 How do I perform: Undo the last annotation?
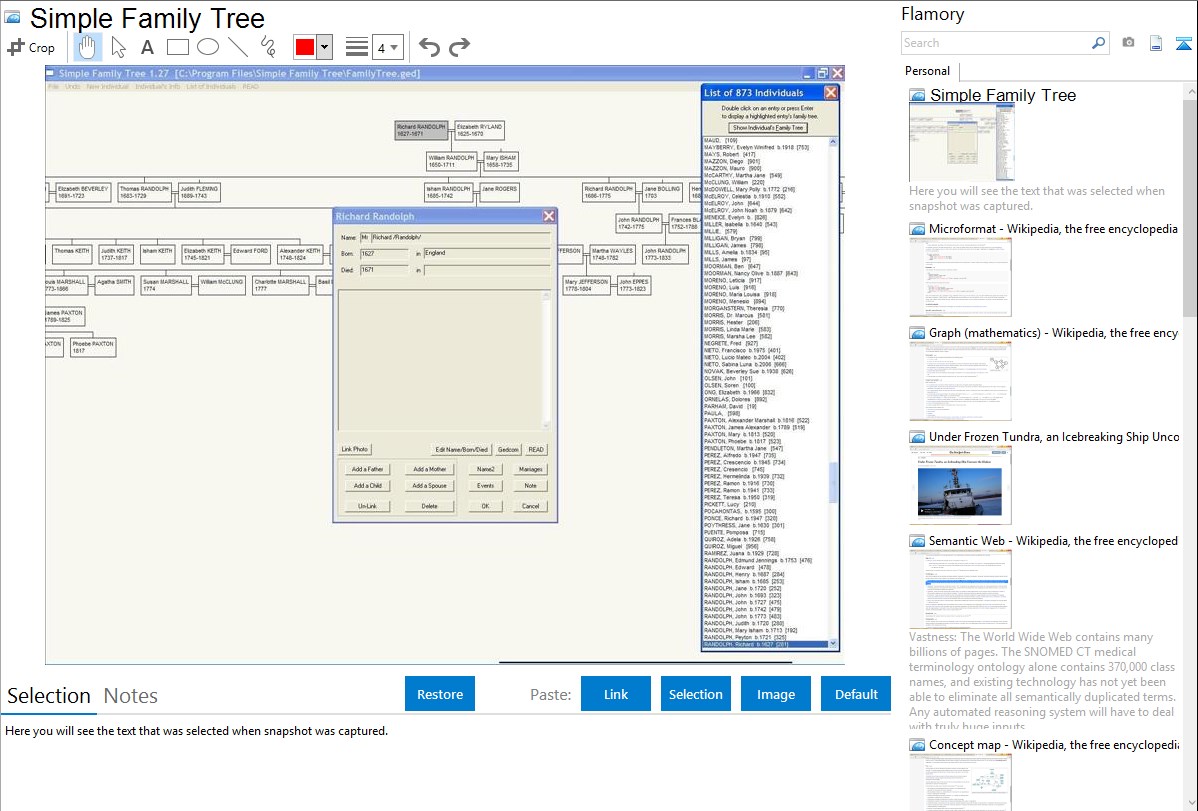click(x=429, y=47)
